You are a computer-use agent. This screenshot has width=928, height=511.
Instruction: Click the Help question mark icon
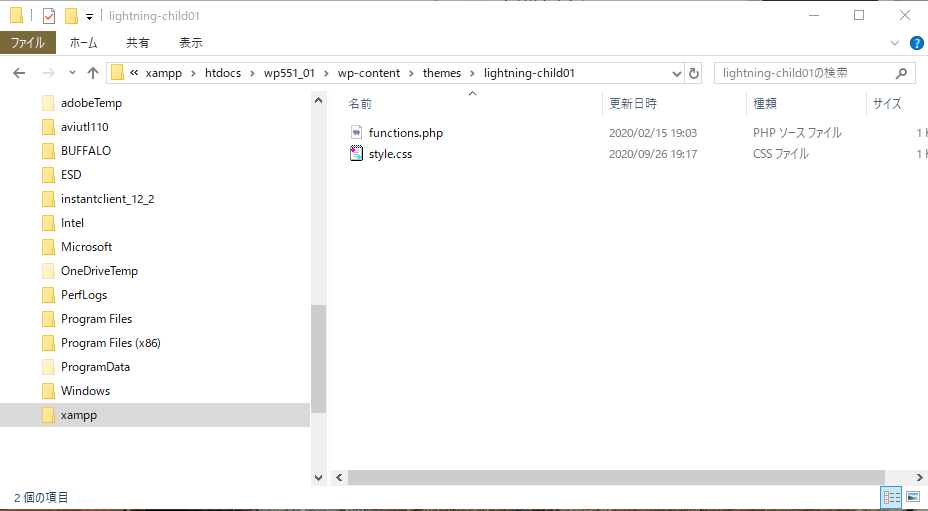tap(916, 43)
